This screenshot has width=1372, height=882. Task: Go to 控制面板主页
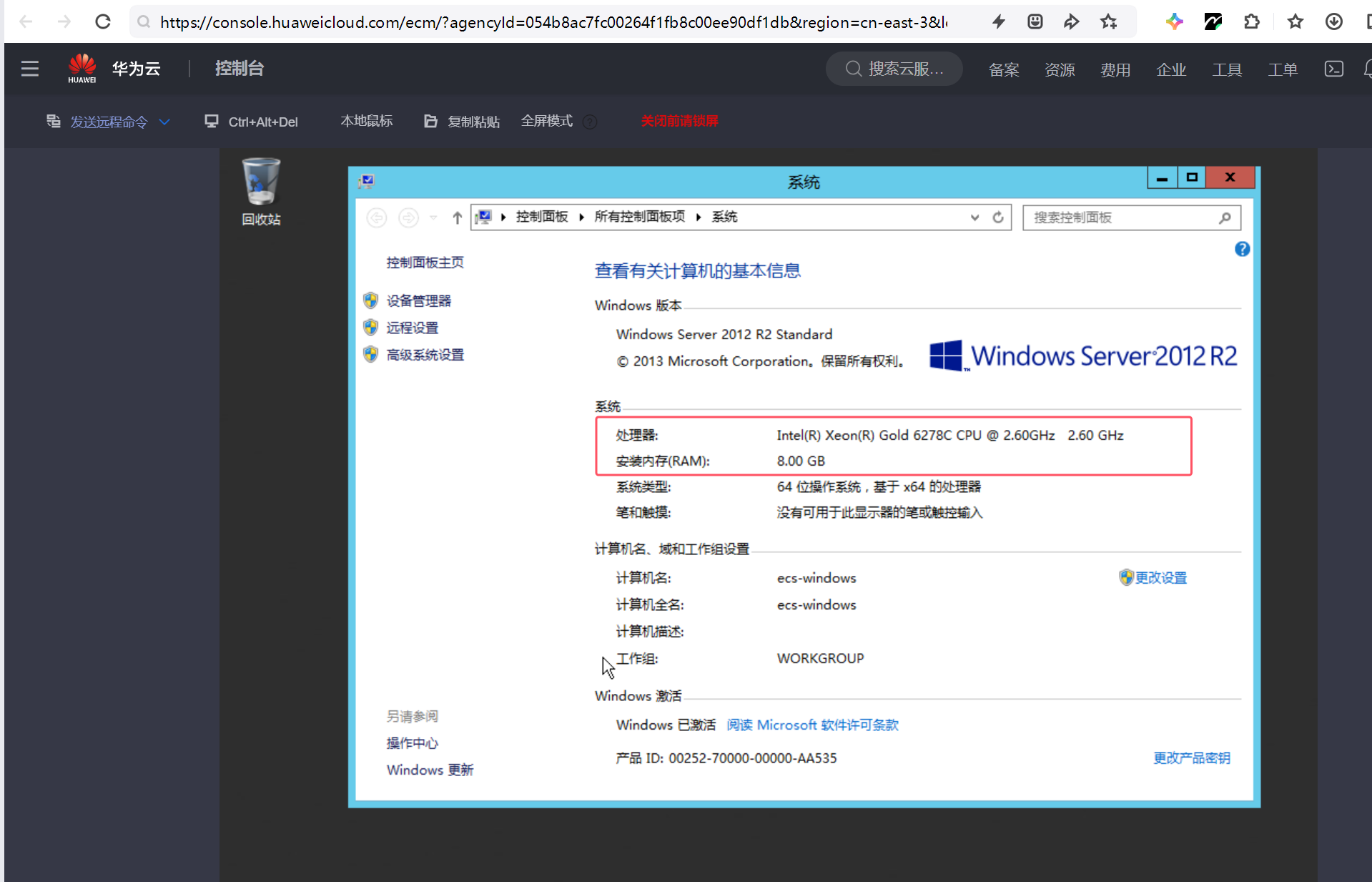click(x=425, y=263)
